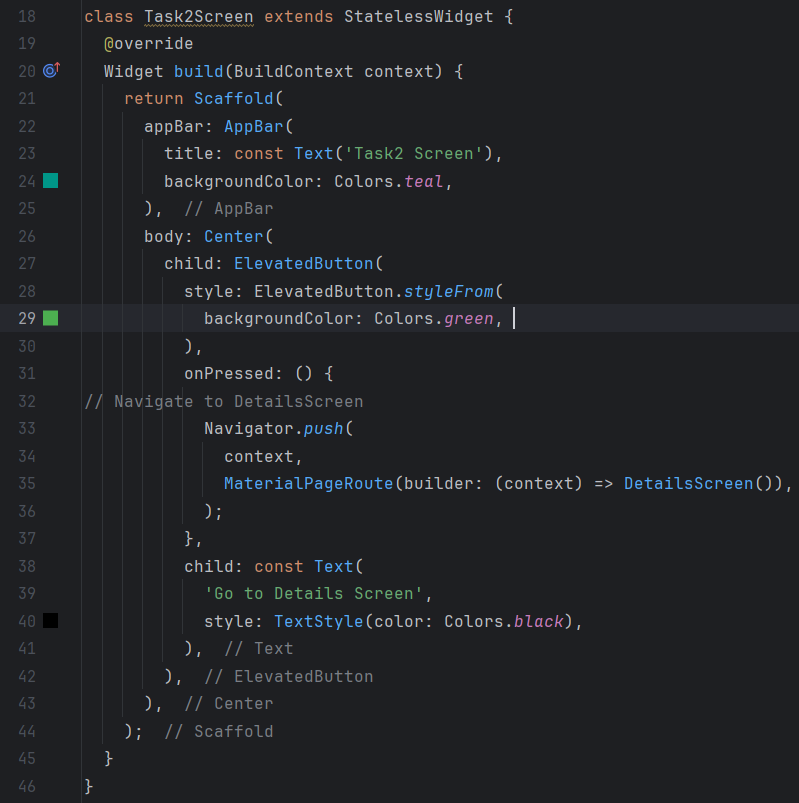Click the title parameter on line 23
This screenshot has width=799, height=803.
point(188,154)
